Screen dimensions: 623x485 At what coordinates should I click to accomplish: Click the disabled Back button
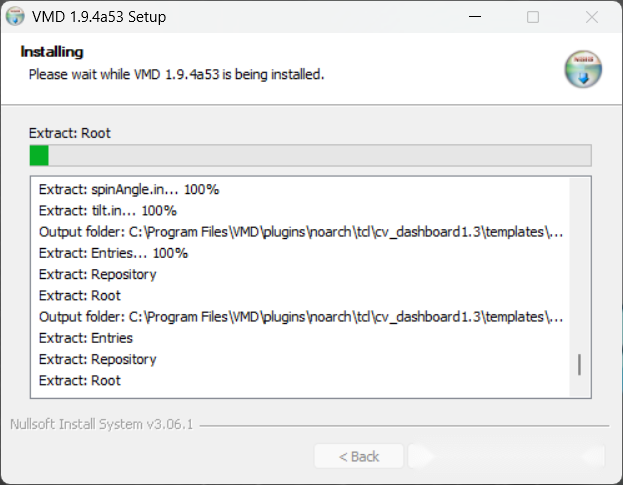click(x=359, y=456)
